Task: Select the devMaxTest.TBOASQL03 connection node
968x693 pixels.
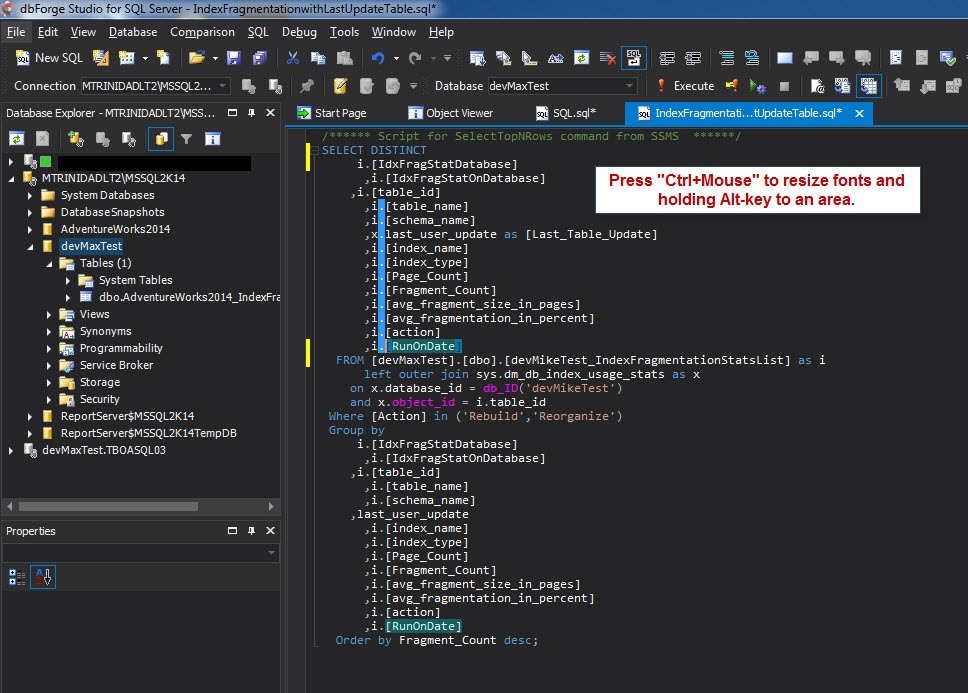Action: tap(104, 450)
